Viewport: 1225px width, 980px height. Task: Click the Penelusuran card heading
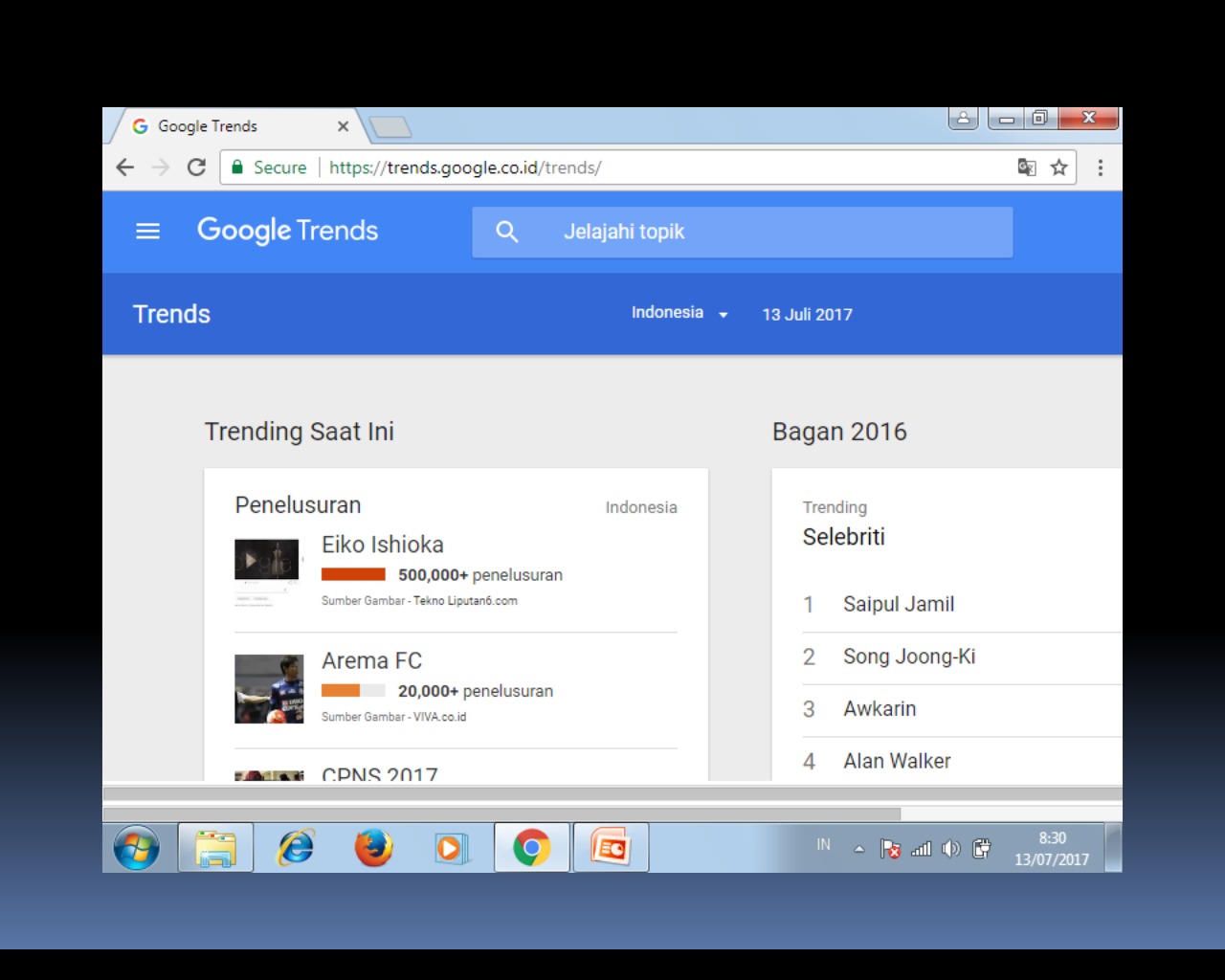tap(298, 505)
